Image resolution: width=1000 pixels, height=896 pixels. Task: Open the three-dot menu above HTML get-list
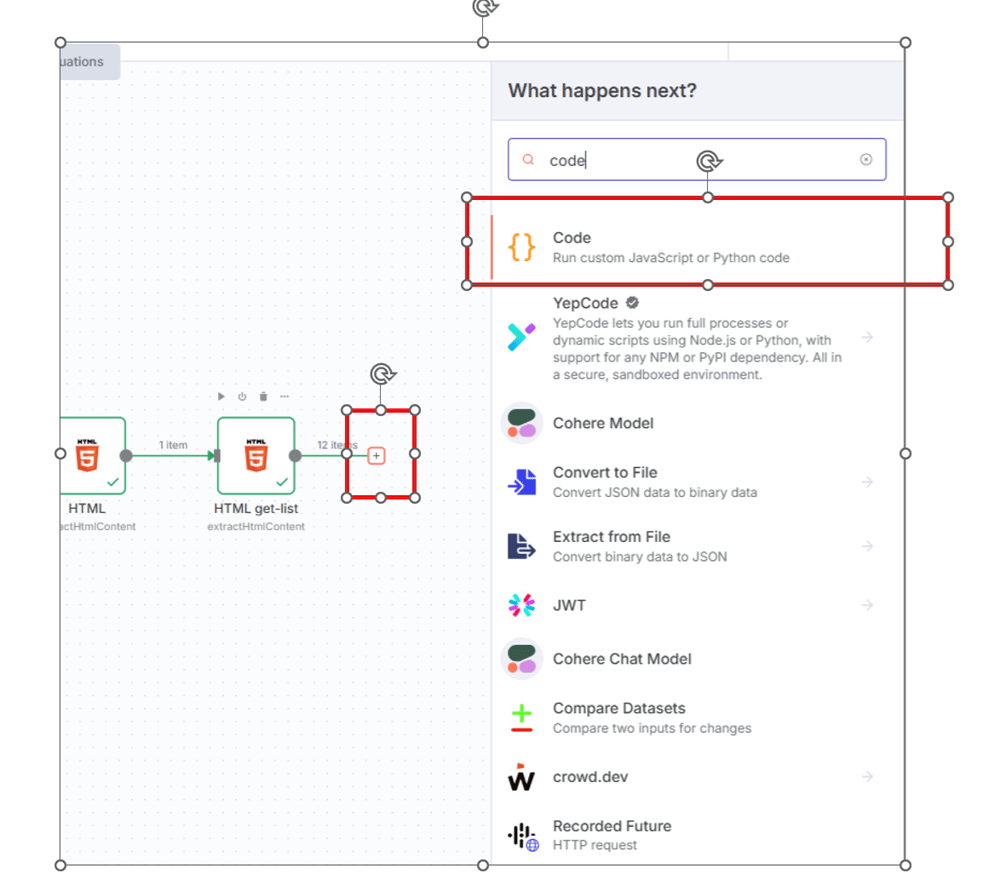pyautogui.click(x=285, y=397)
